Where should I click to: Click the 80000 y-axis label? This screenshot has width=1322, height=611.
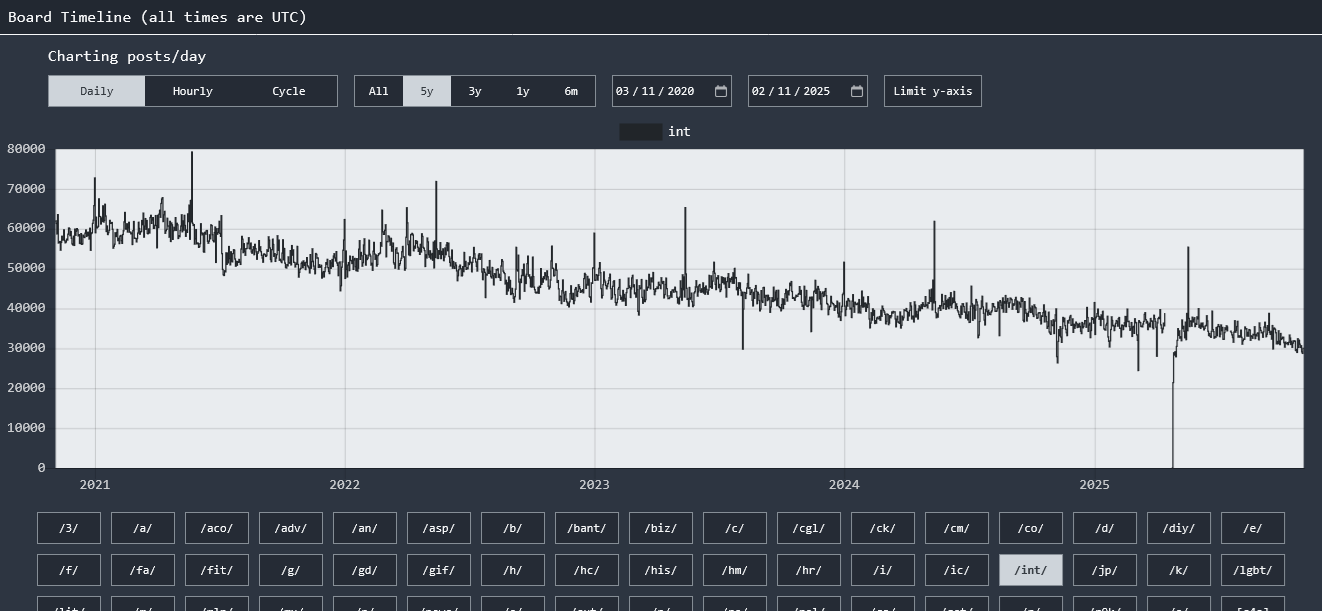coord(26,149)
